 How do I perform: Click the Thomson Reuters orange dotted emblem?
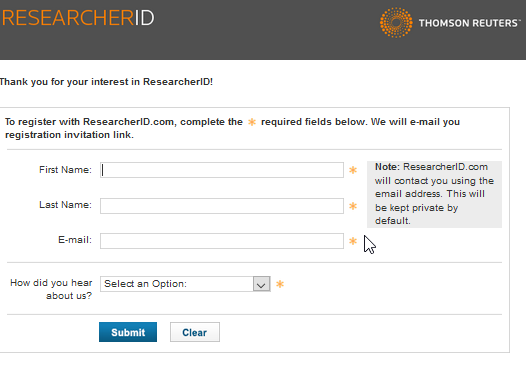point(396,22)
